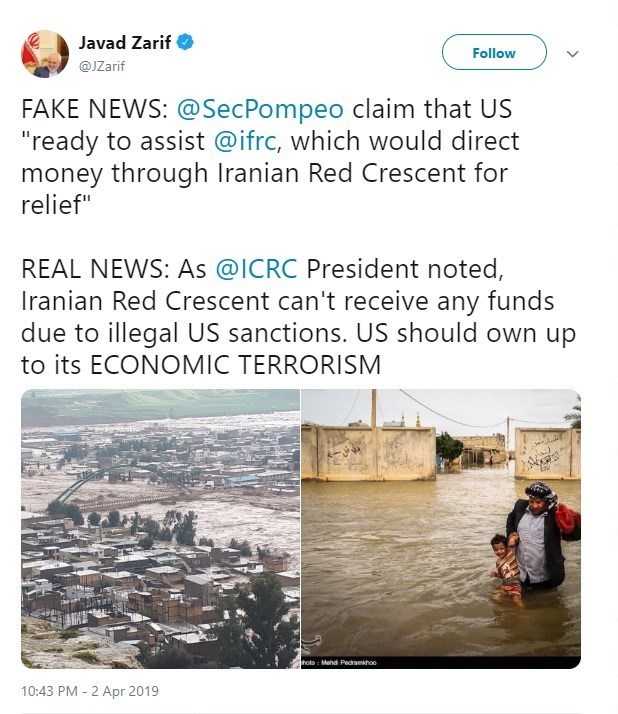
Task: Open the aerial flooded town photo
Action: pos(160,528)
